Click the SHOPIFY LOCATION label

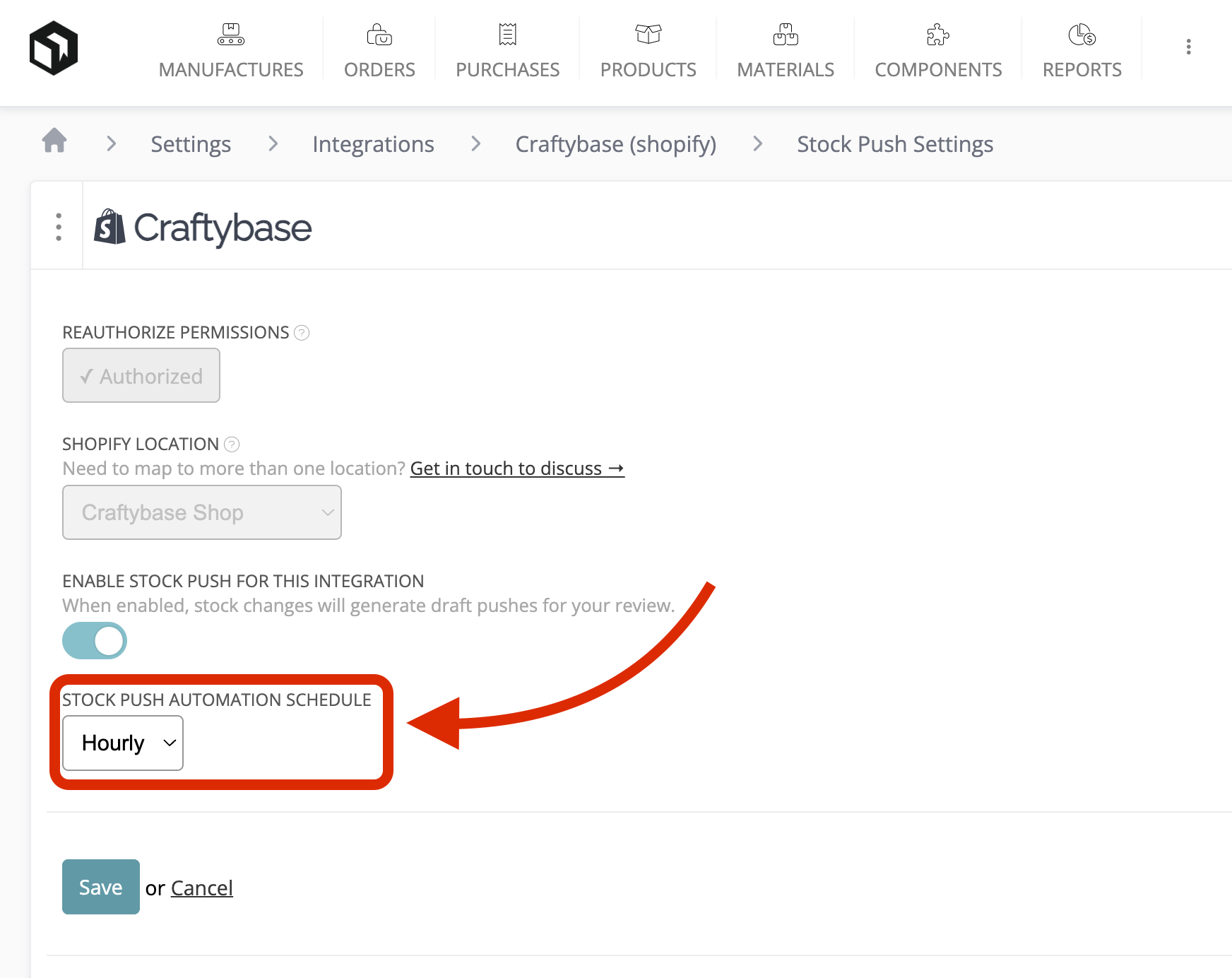click(141, 444)
